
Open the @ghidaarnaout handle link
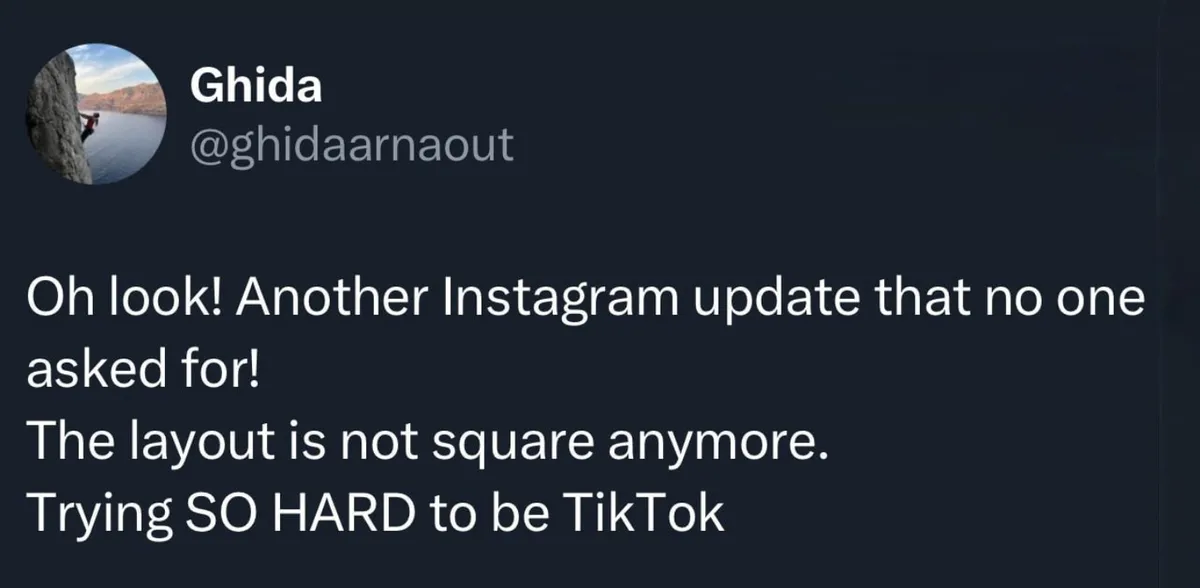click(351, 146)
